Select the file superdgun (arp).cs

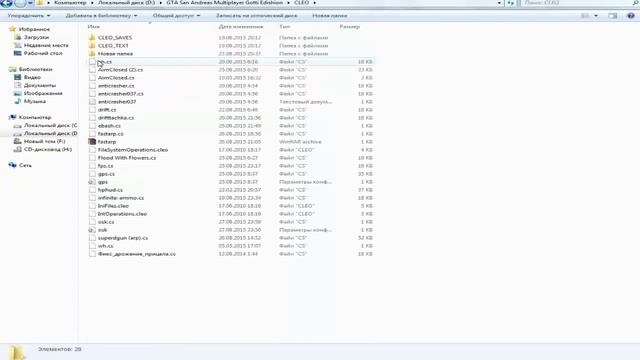pos(123,238)
